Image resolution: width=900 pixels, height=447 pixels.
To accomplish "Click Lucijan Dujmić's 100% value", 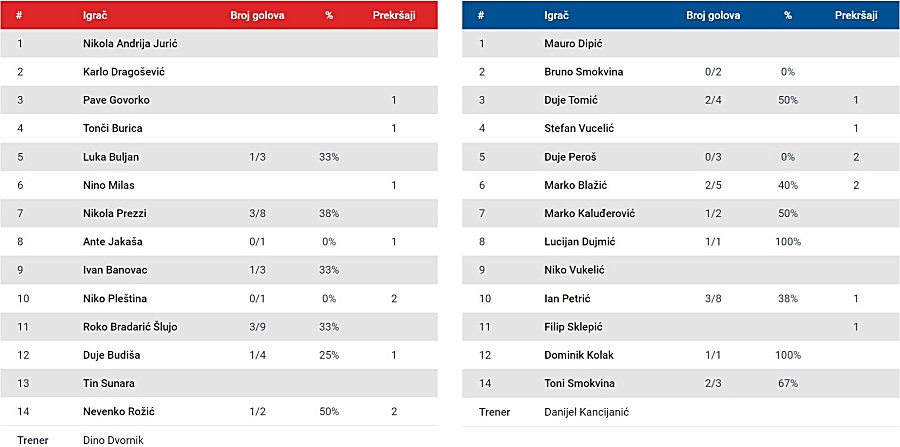I will 788,242.
